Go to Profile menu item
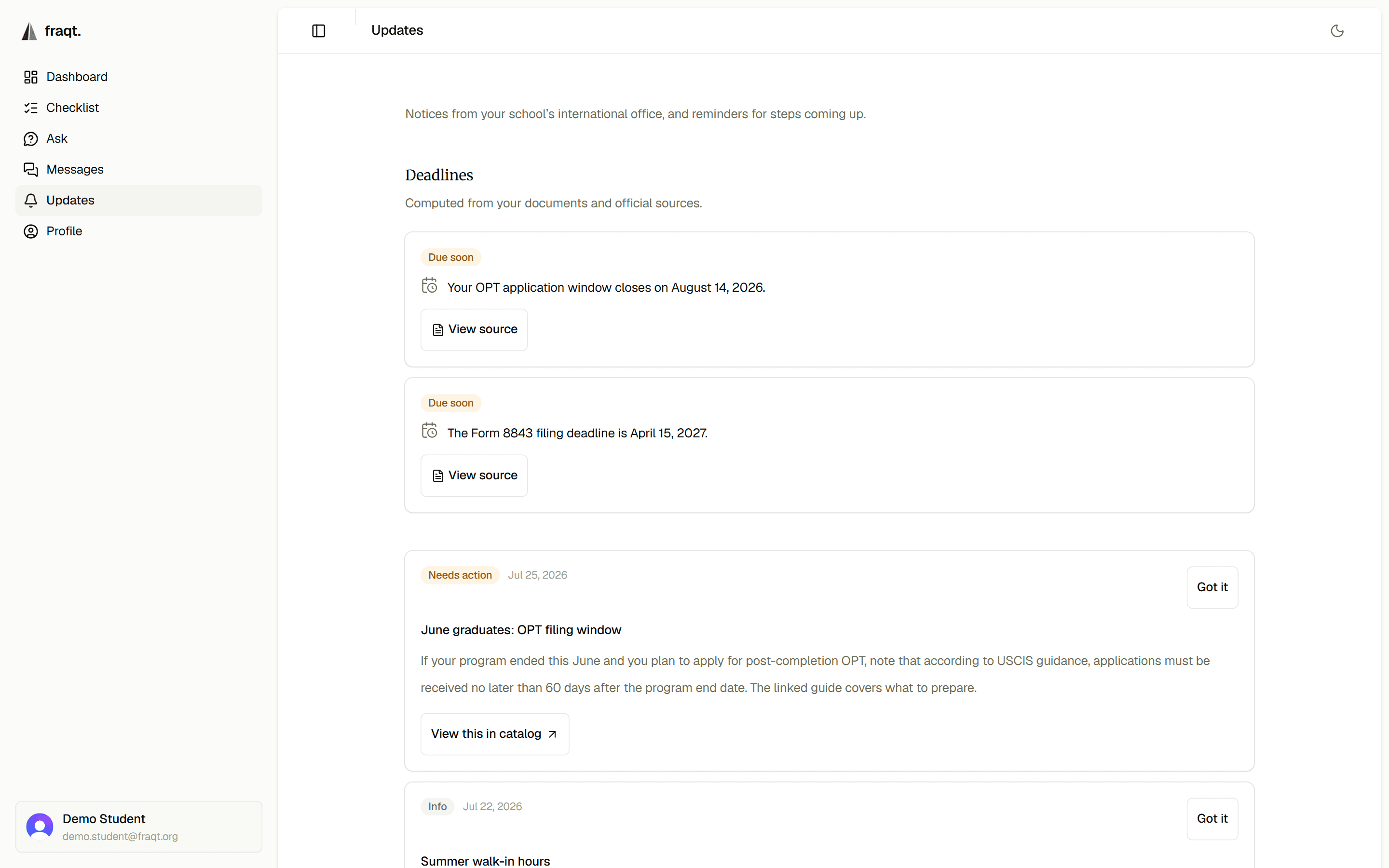Image resolution: width=1389 pixels, height=868 pixels. (139, 231)
